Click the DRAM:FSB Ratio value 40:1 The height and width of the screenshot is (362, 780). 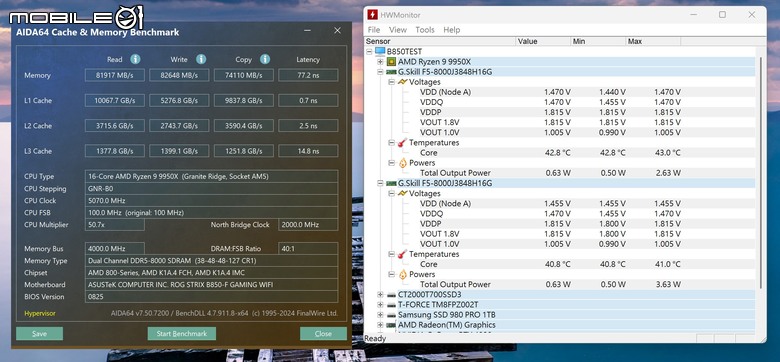click(308, 249)
